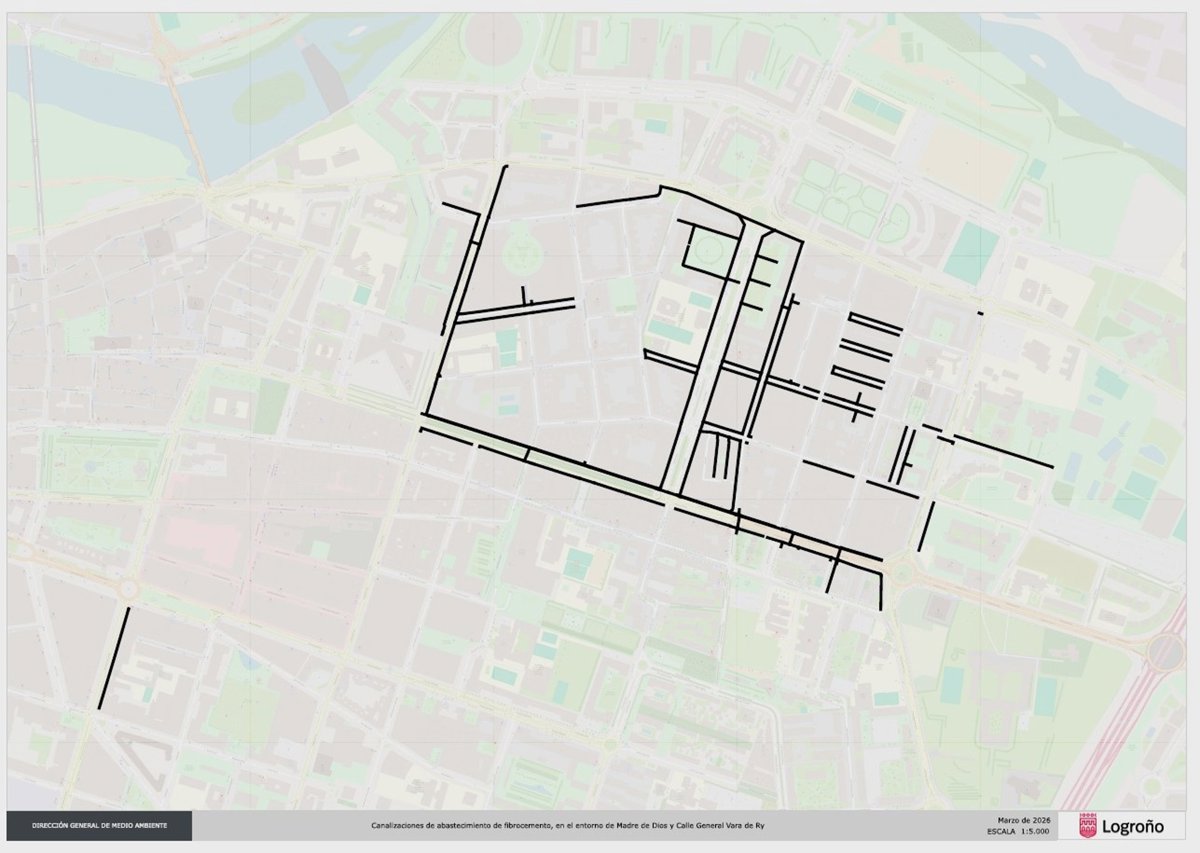The height and width of the screenshot is (853, 1200).
Task: Click the rectangular black pipeline loop
Action: 705,247
